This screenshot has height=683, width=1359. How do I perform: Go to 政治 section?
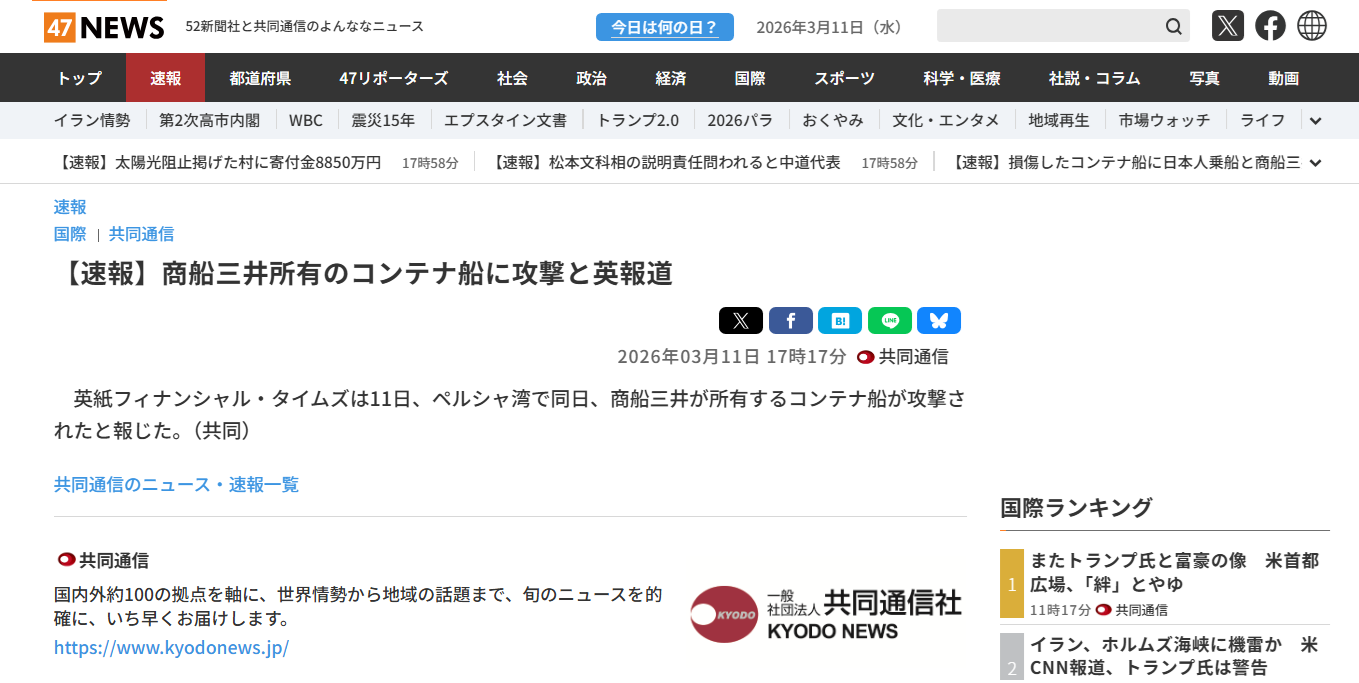591,78
